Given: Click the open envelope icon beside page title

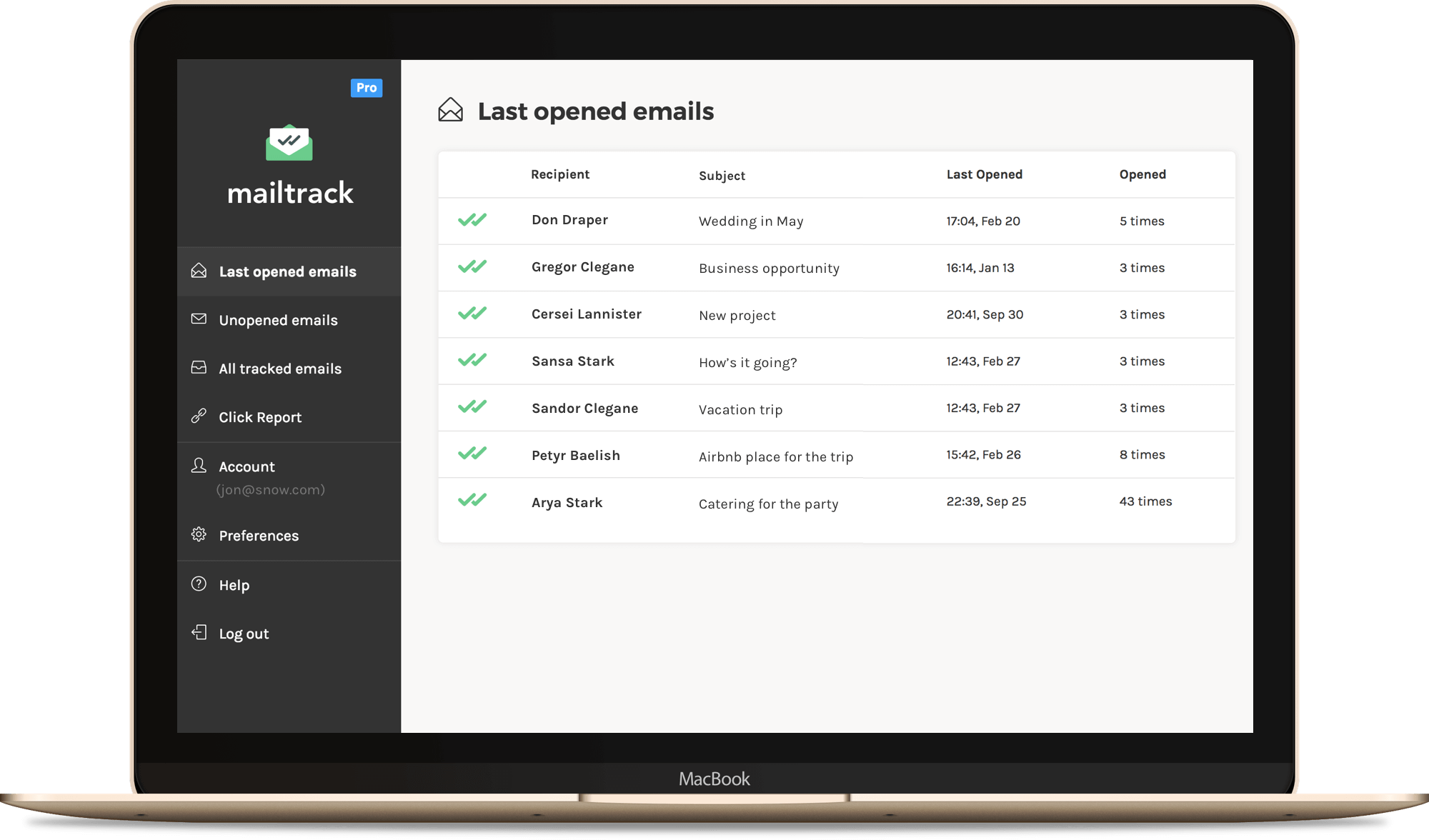Looking at the screenshot, I should pos(450,111).
